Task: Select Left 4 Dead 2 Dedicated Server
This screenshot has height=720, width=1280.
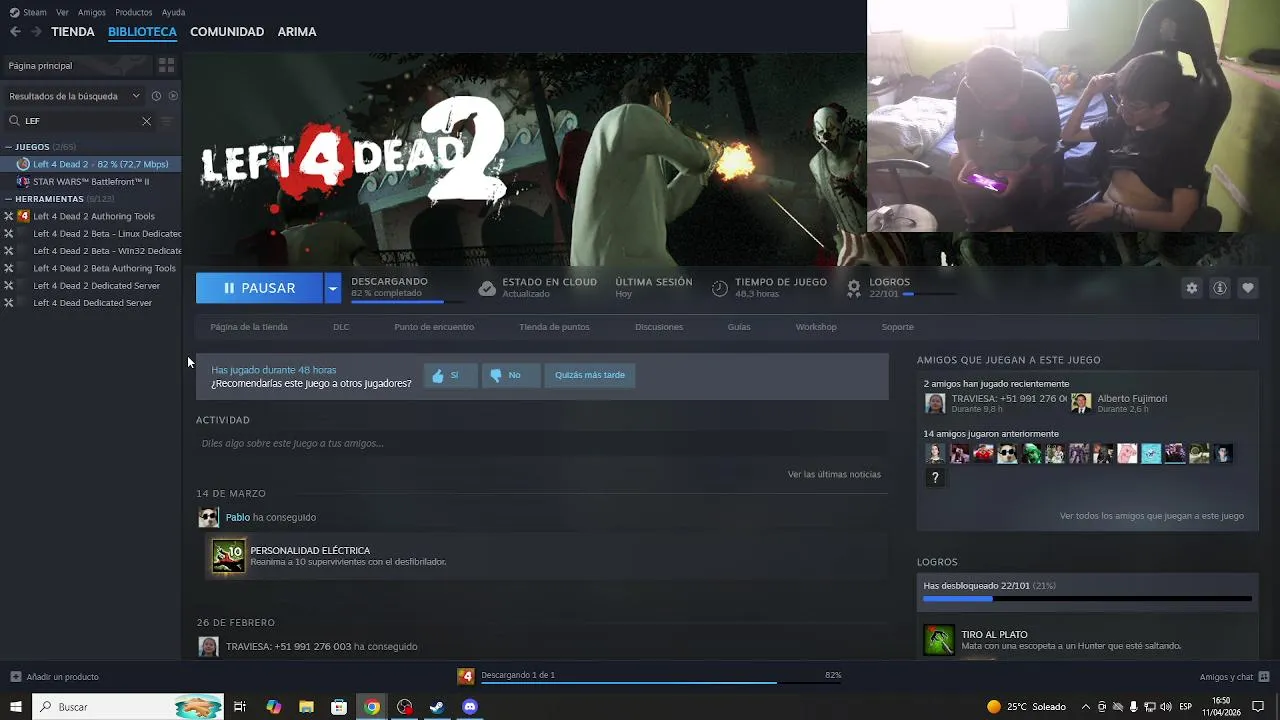Action: 91,286
